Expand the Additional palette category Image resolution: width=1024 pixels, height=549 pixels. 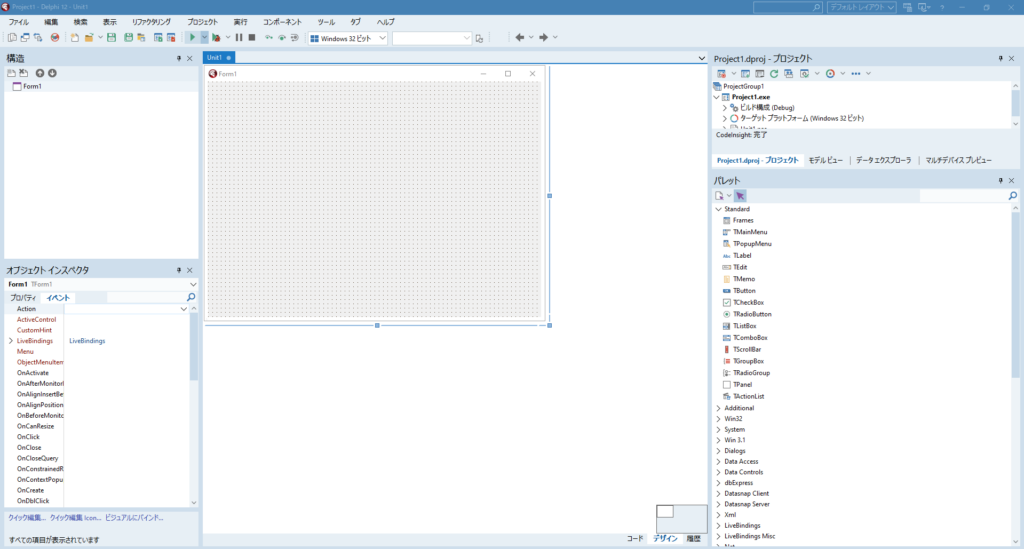(x=718, y=408)
